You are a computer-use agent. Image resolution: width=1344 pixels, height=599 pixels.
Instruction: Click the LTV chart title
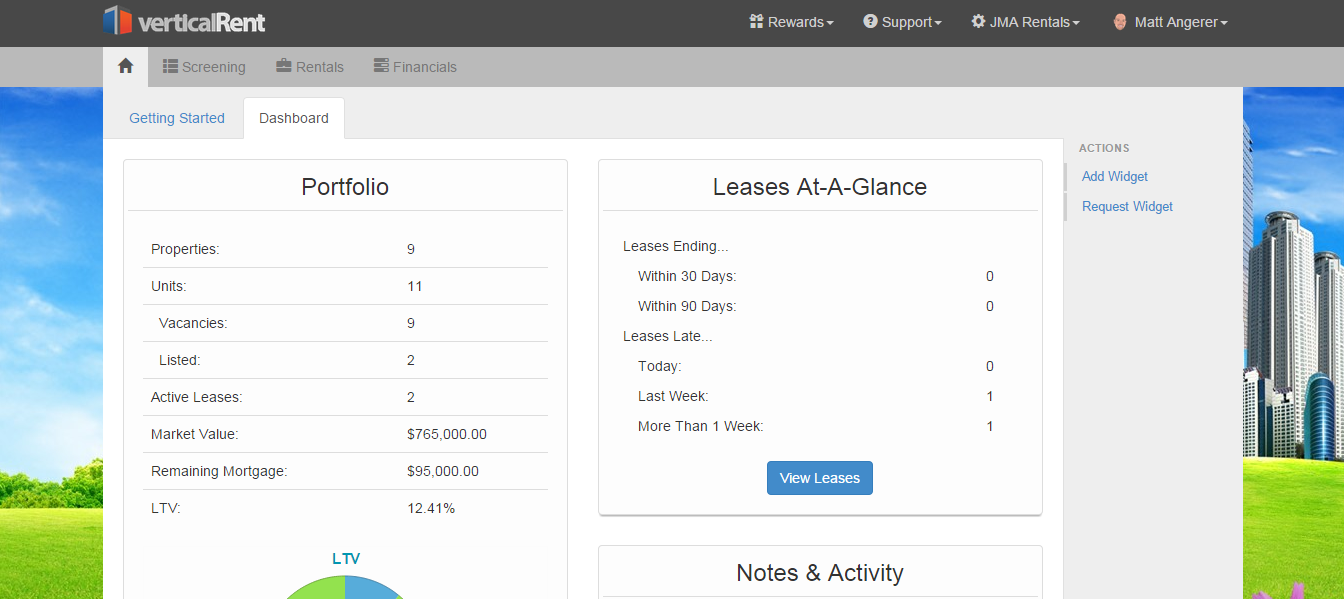tap(346, 559)
